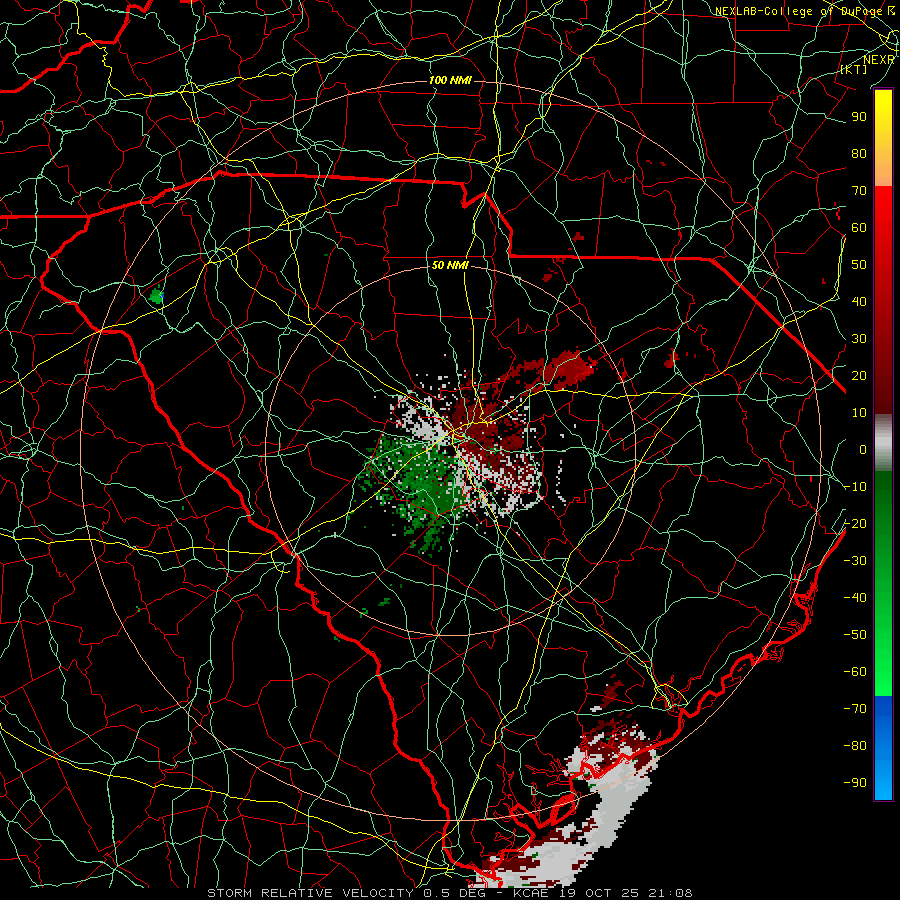The width and height of the screenshot is (900, 900).
Task: Pick the gray zero-velocity segment of the color bar
Action: point(883,442)
